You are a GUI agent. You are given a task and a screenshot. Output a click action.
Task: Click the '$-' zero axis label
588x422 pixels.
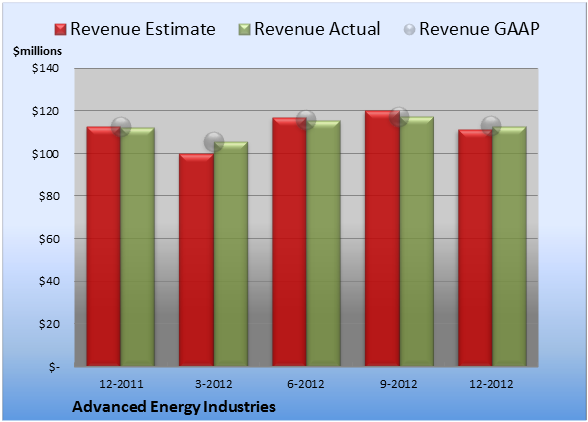coord(54,367)
